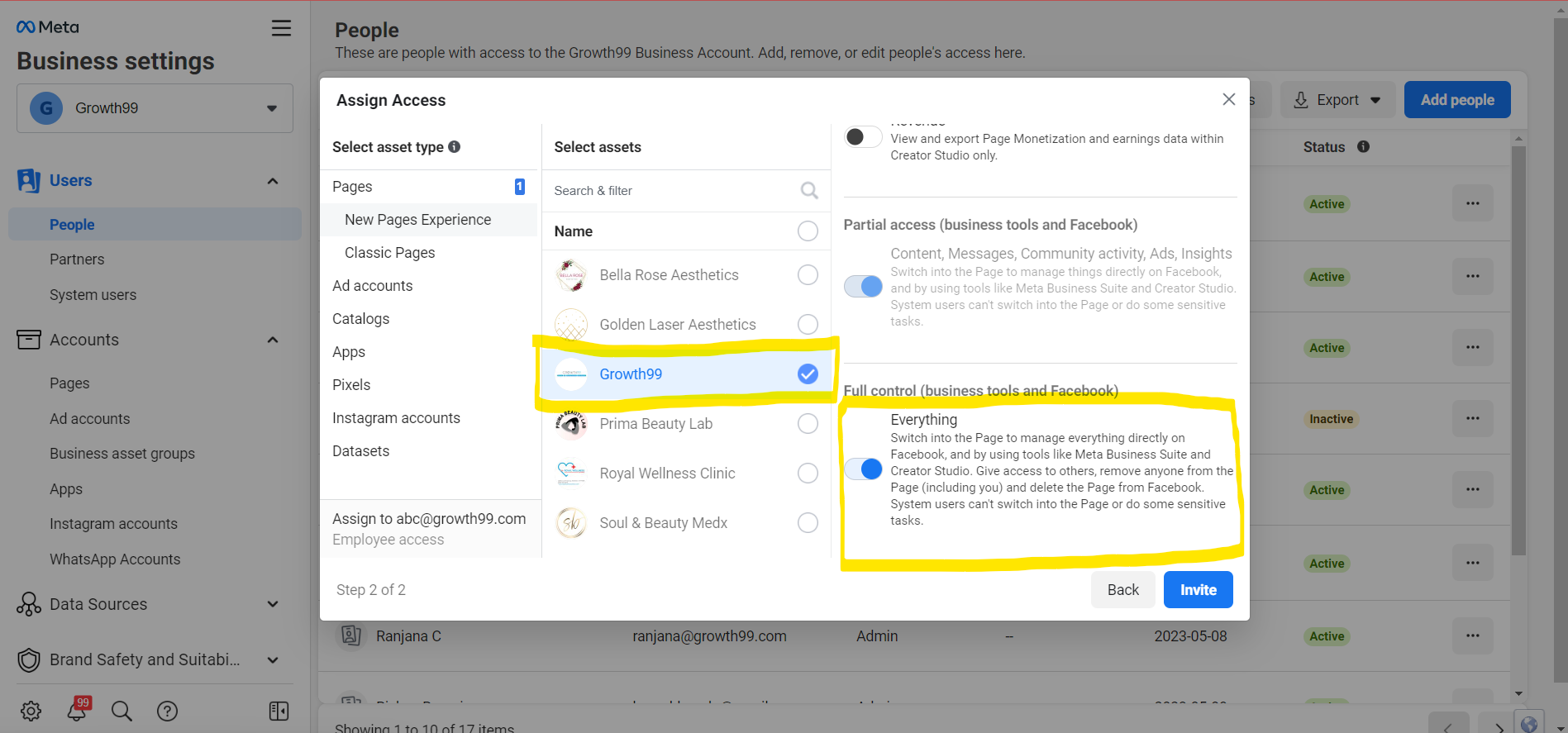This screenshot has width=1568, height=733.
Task: Select Instagram accounts asset type
Action: point(428,418)
